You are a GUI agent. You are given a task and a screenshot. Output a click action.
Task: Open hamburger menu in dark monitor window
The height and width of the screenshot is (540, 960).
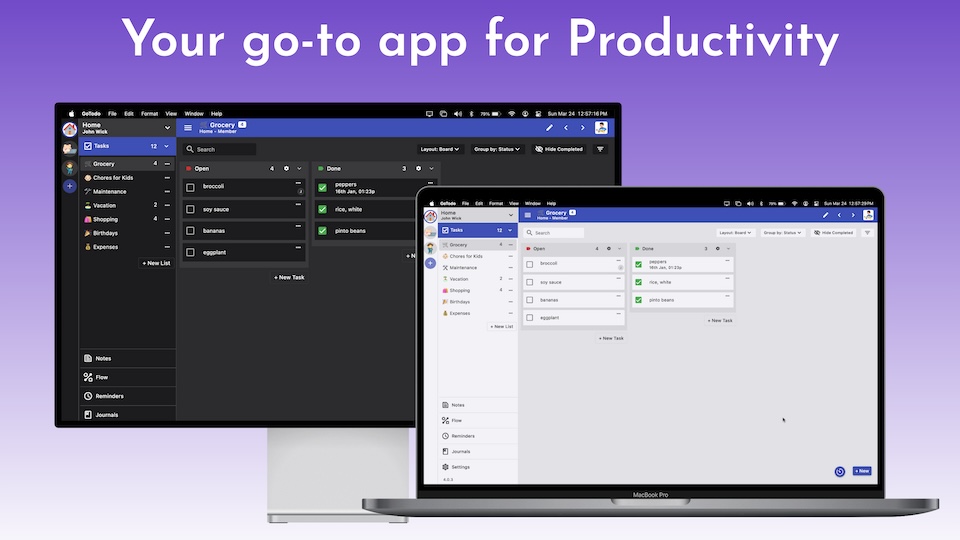[x=188, y=128]
